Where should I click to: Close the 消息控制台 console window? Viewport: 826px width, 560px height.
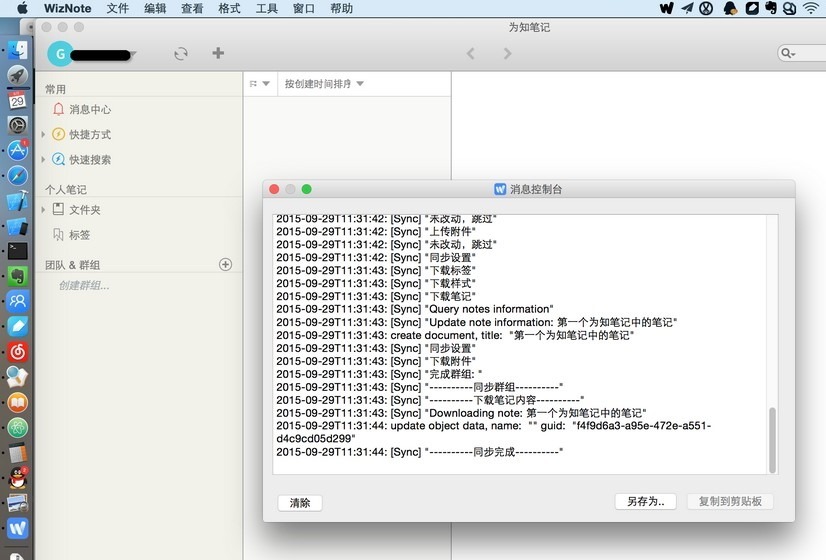pos(274,189)
